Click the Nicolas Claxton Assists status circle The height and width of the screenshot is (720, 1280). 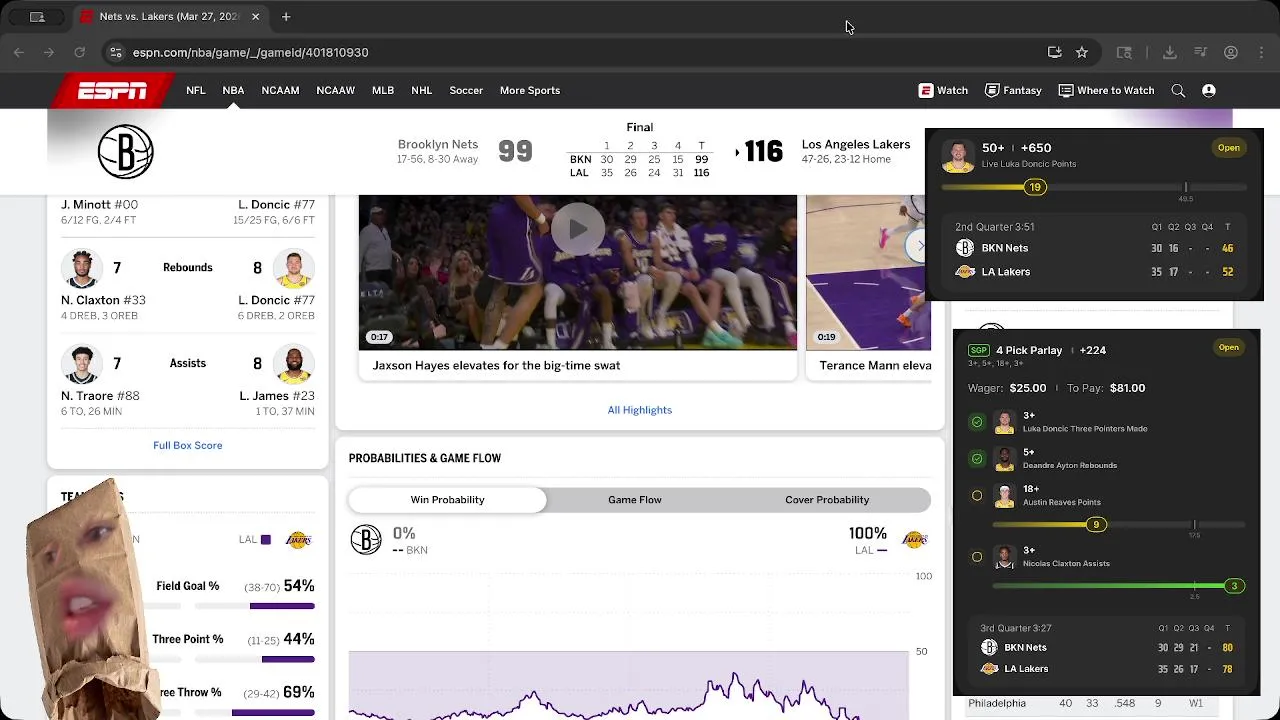click(x=977, y=557)
